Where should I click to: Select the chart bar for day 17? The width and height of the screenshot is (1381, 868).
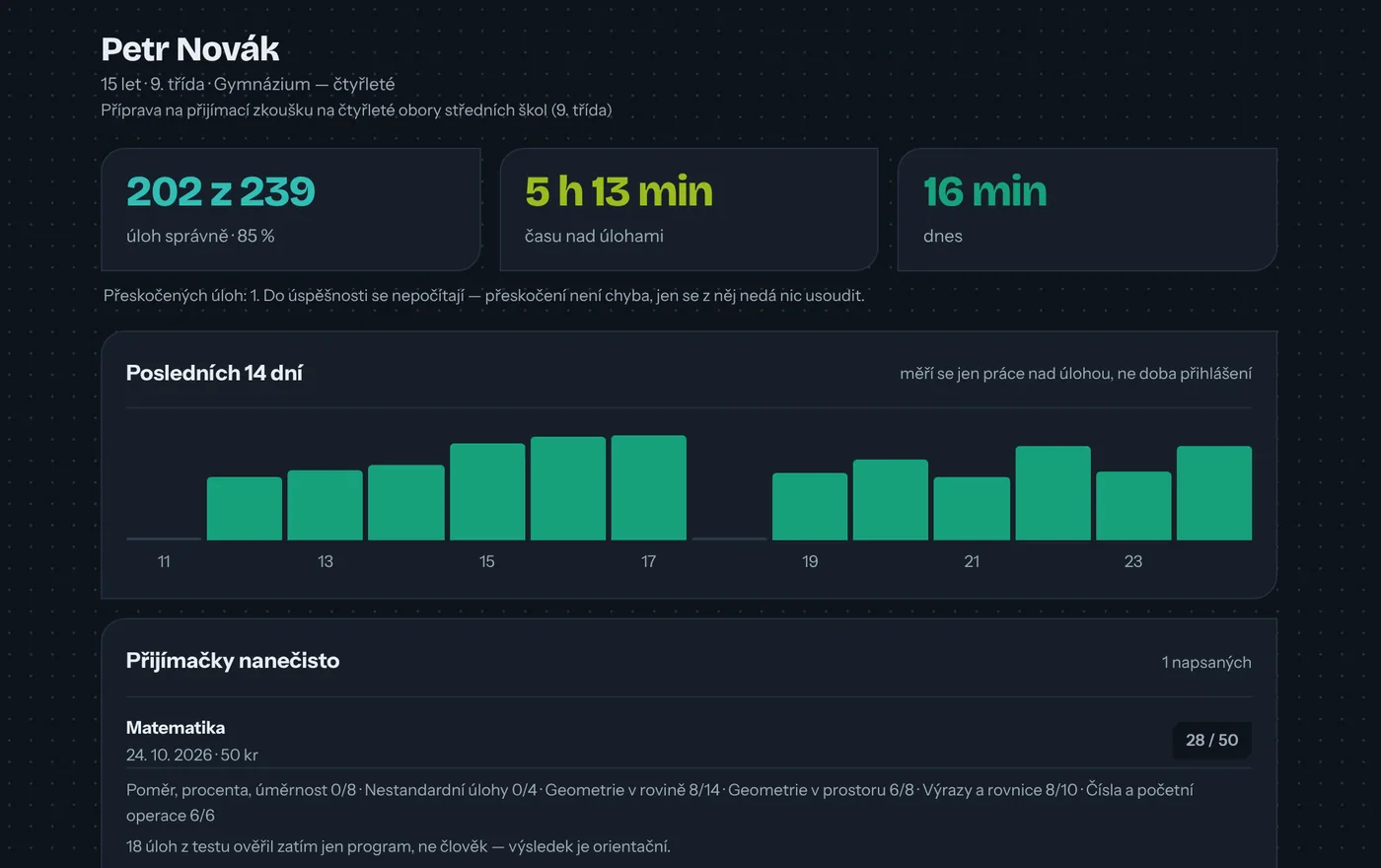(x=649, y=487)
